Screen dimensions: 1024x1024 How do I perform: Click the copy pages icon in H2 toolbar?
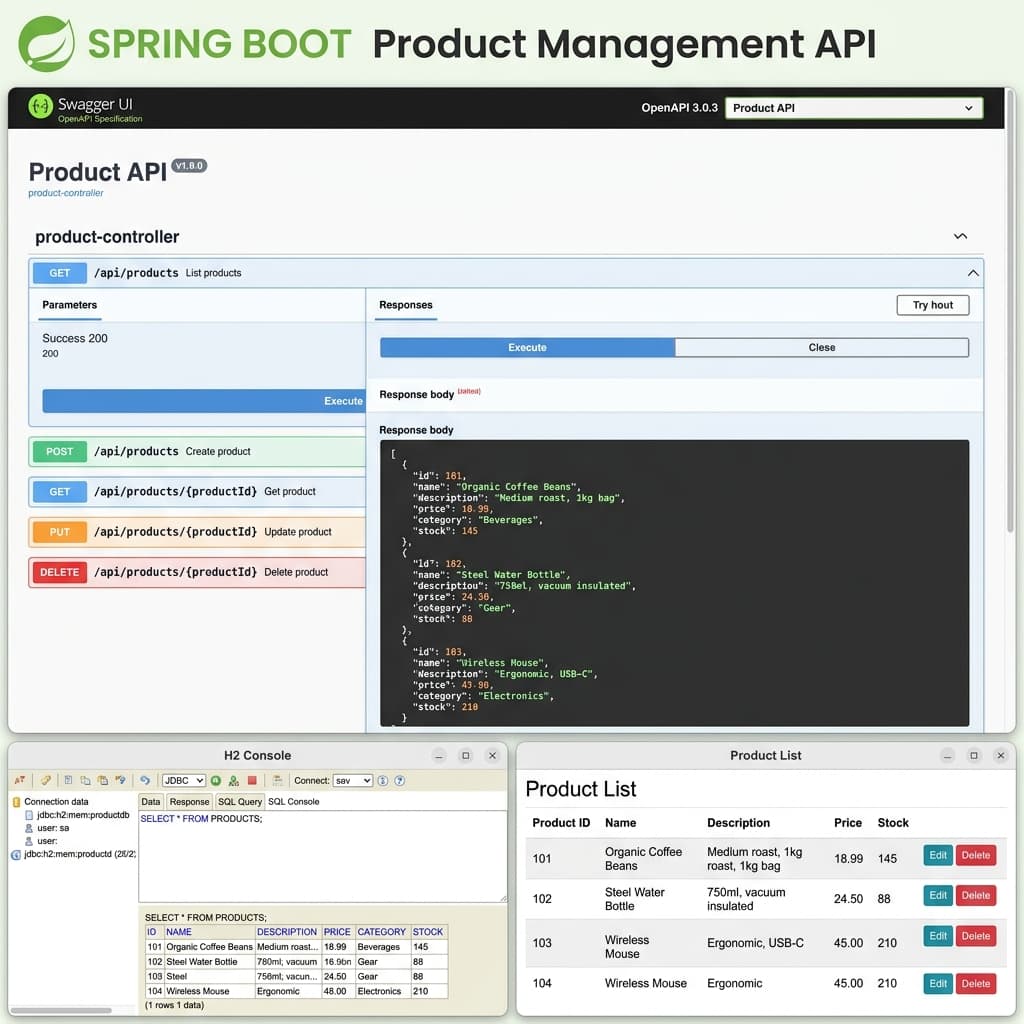86,780
